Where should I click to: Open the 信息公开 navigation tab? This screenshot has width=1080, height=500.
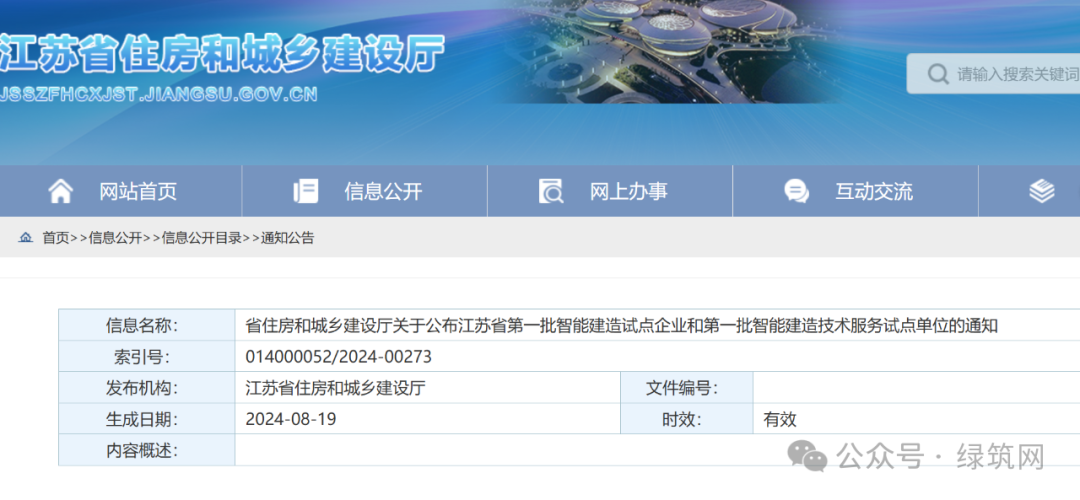(365, 191)
